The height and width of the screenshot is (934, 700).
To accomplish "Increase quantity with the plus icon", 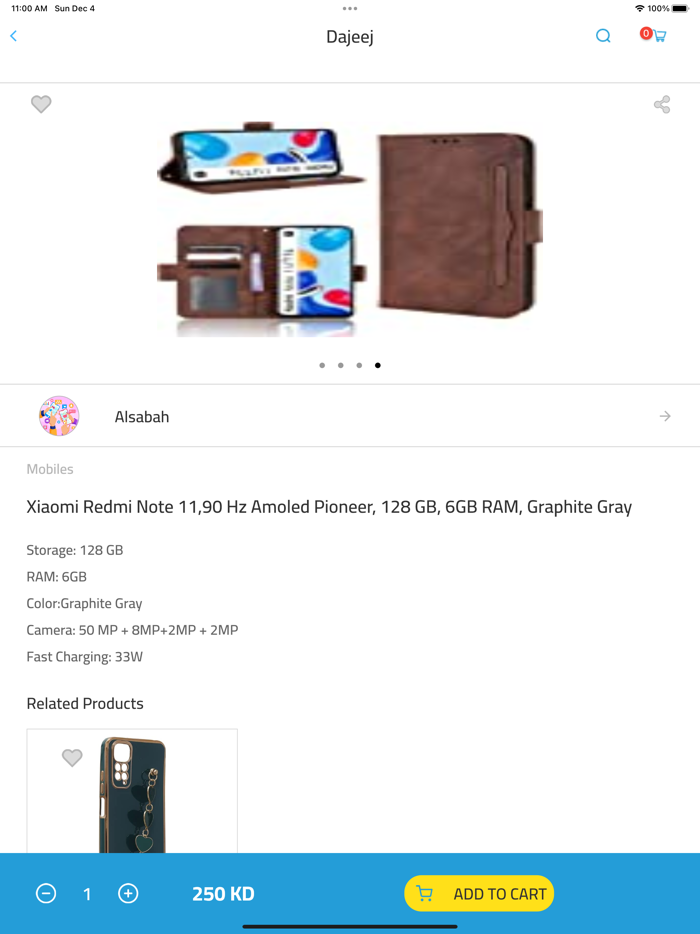I will click(128, 893).
